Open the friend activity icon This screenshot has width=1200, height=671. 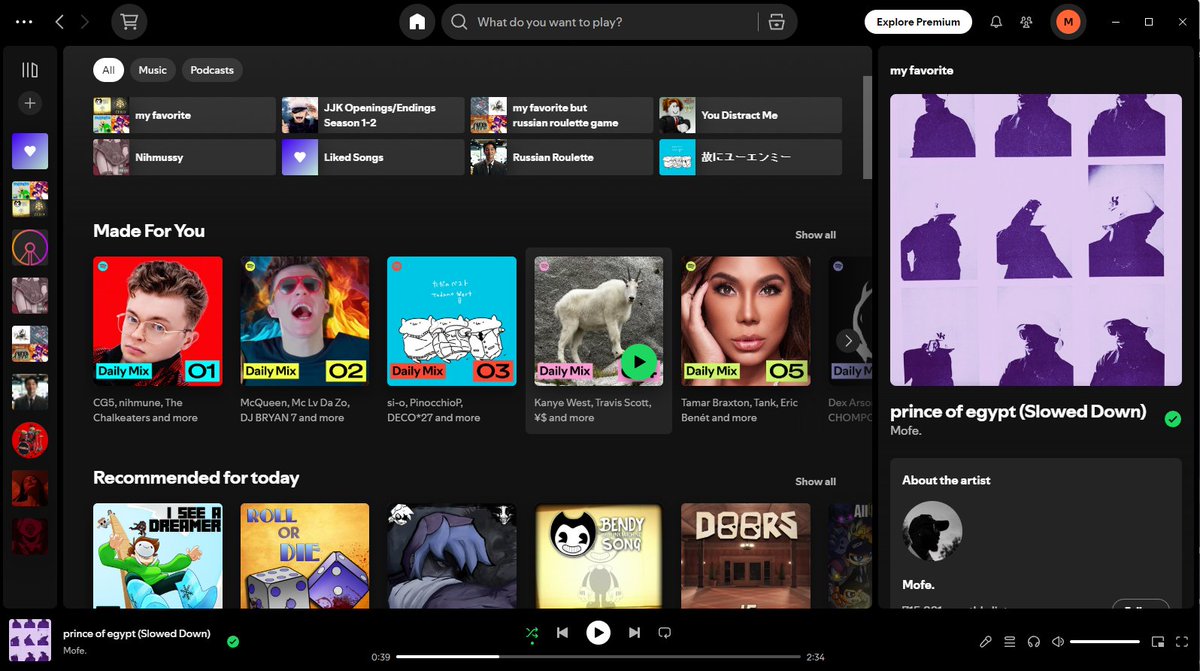tap(1026, 21)
